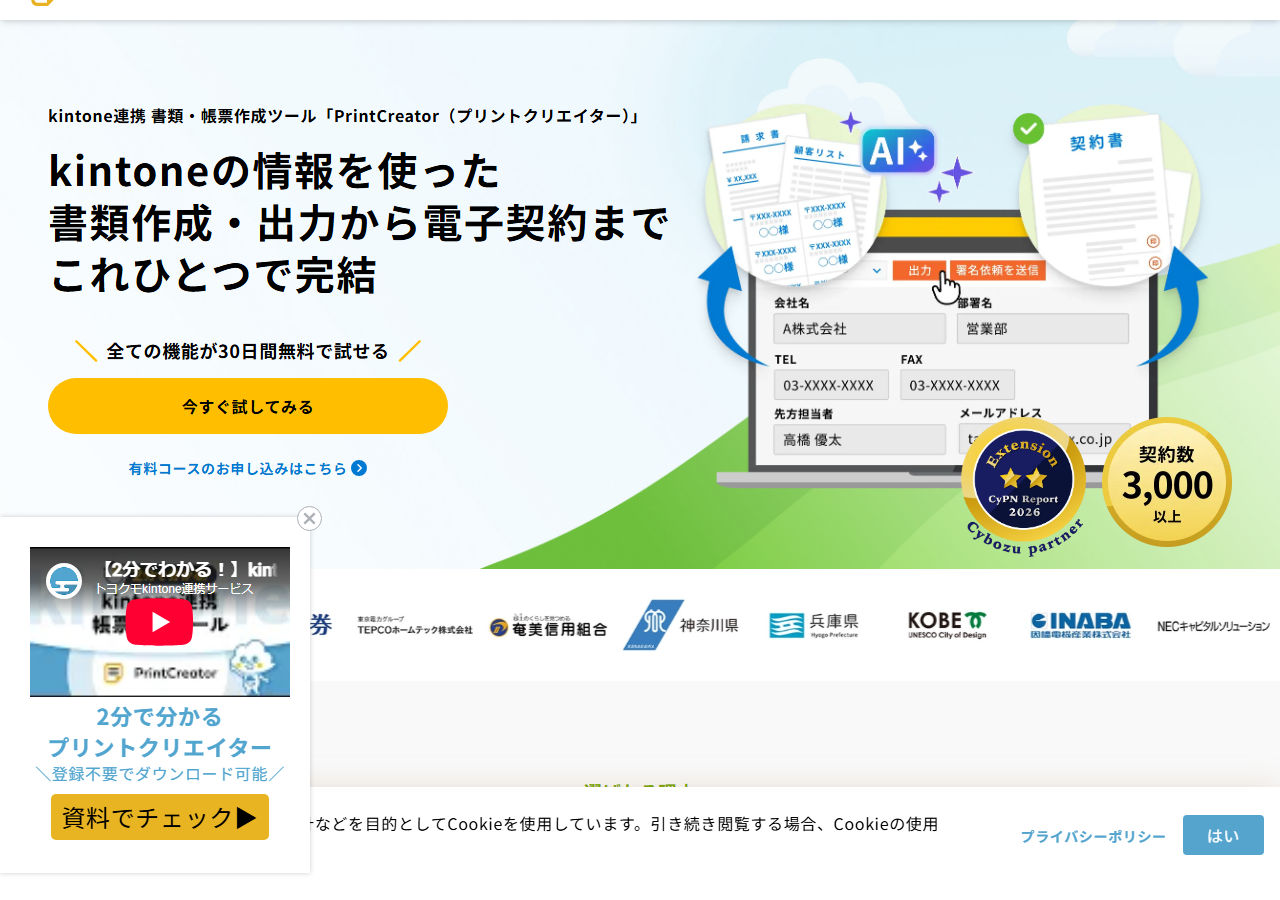This screenshot has width=1280, height=900.
Task: Click the KOBE UNESCO City of Design logo
Action: coord(947,625)
